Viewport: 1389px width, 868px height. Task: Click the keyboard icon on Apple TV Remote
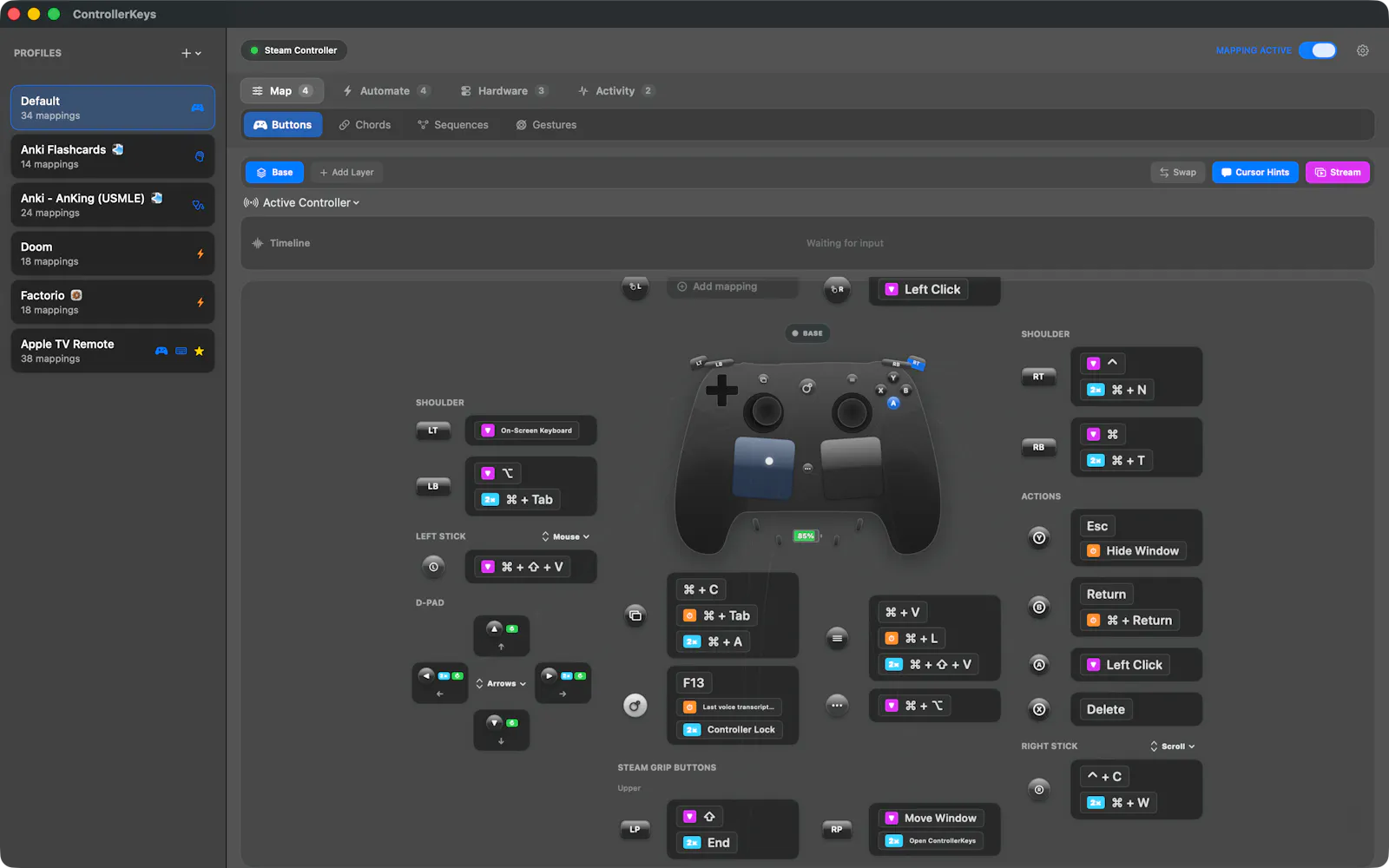(x=181, y=351)
